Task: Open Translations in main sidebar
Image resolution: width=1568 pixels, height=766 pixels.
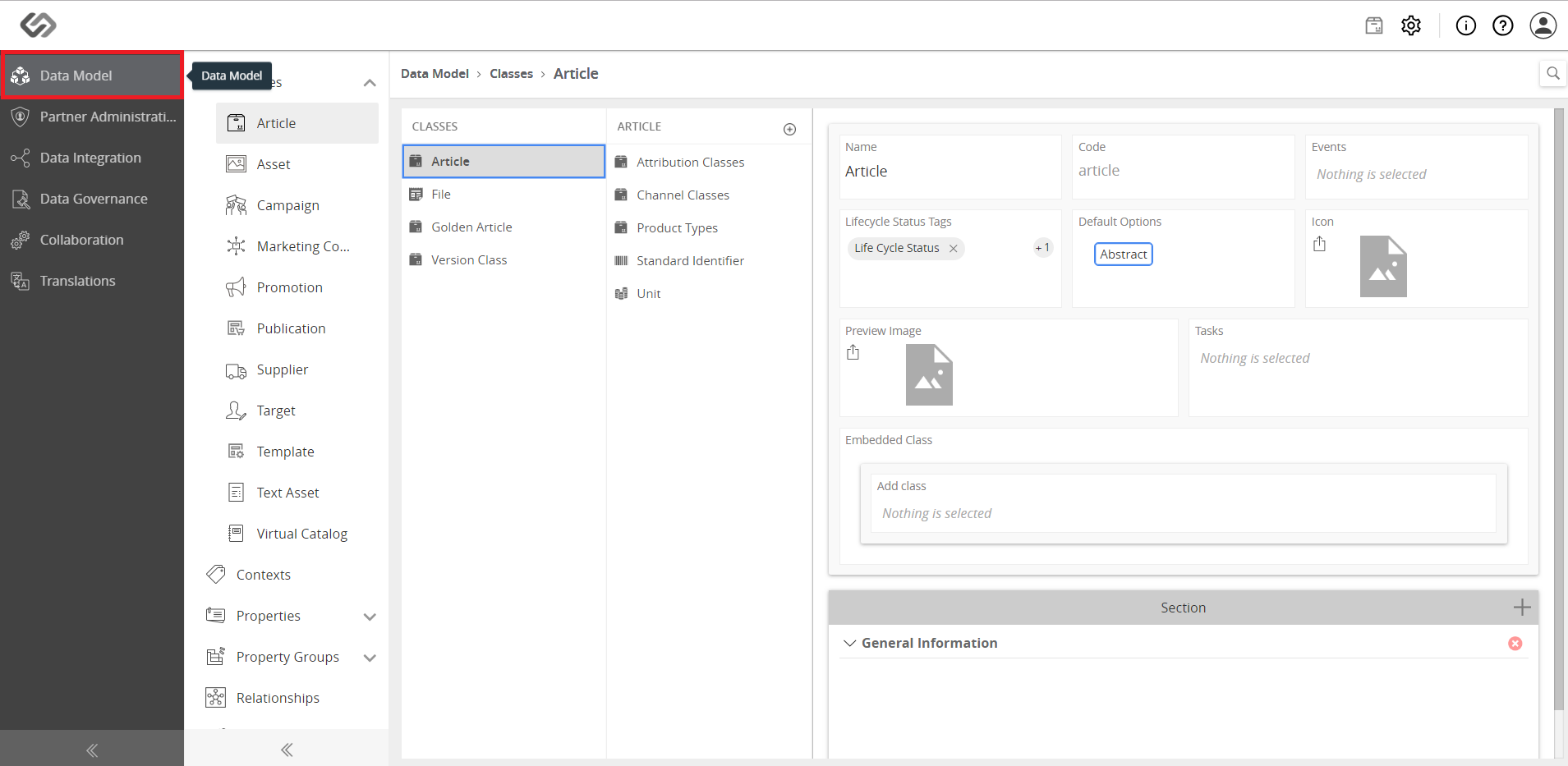Action: [92, 281]
